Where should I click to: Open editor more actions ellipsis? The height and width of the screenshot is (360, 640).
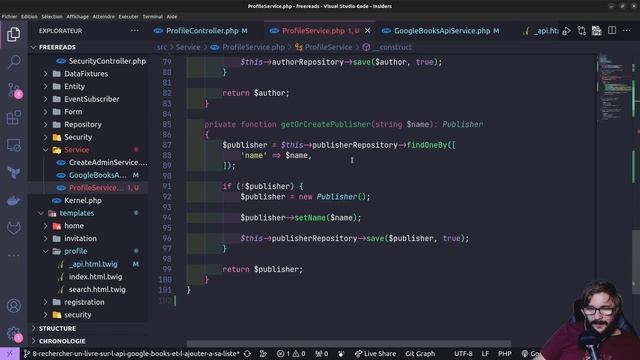point(627,31)
